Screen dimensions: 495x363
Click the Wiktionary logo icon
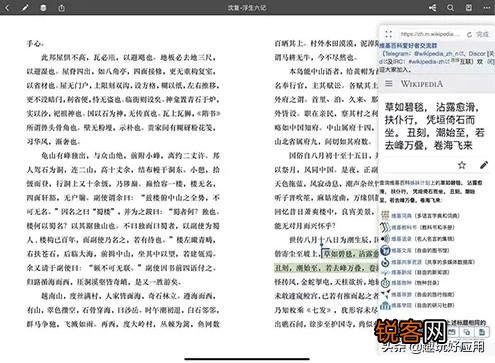pos(385,215)
